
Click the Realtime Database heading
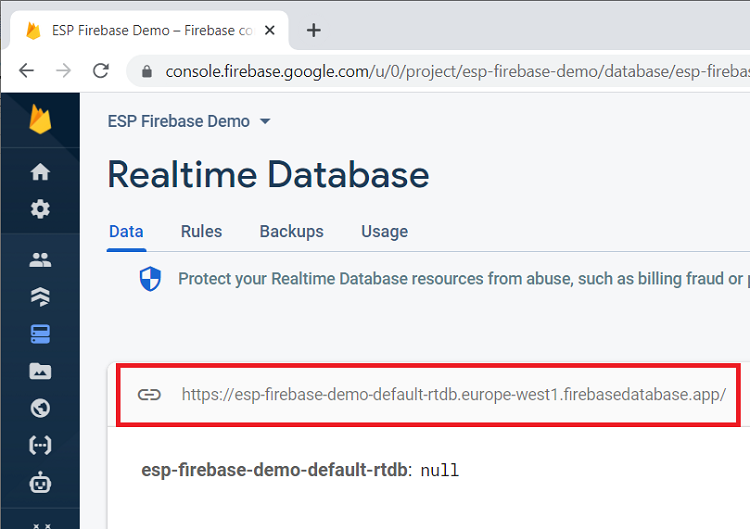268,175
